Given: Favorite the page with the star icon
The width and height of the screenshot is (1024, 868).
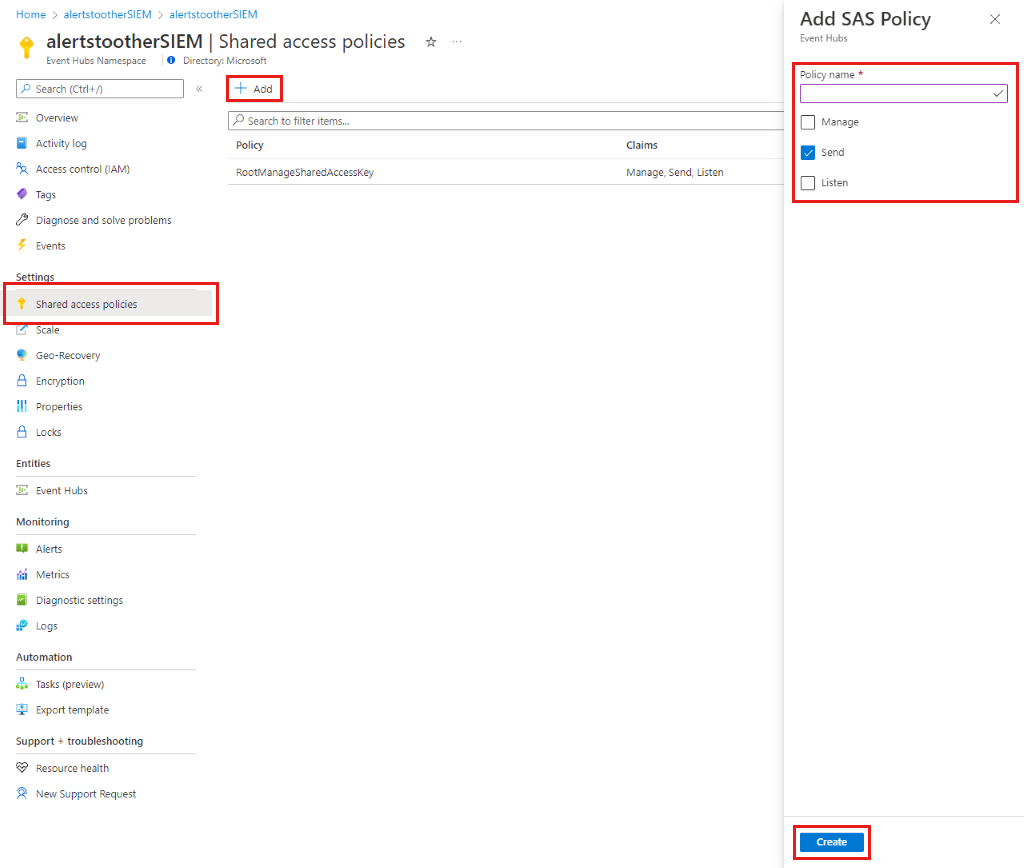Looking at the screenshot, I should pyautogui.click(x=431, y=42).
